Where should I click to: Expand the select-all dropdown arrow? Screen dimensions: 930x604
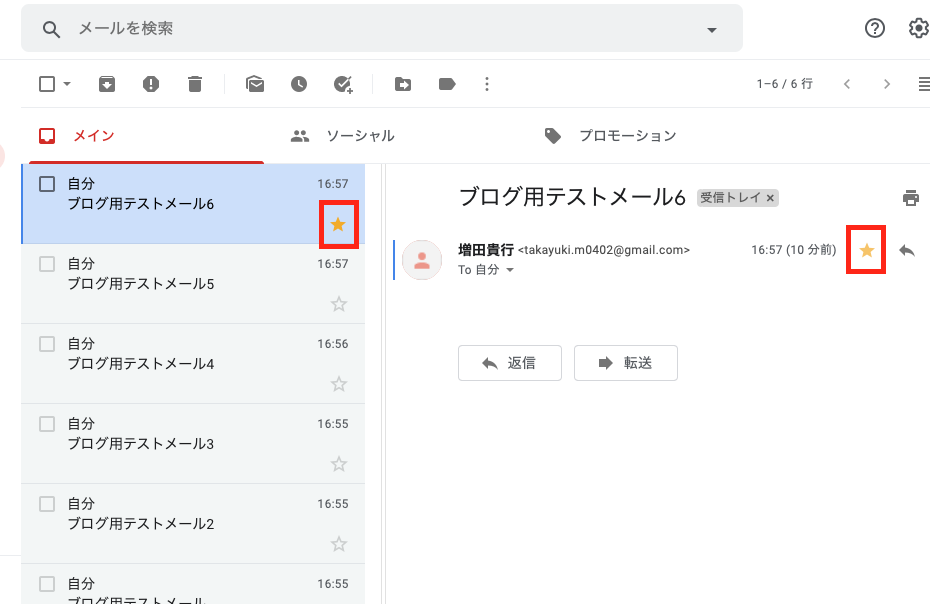pos(67,84)
